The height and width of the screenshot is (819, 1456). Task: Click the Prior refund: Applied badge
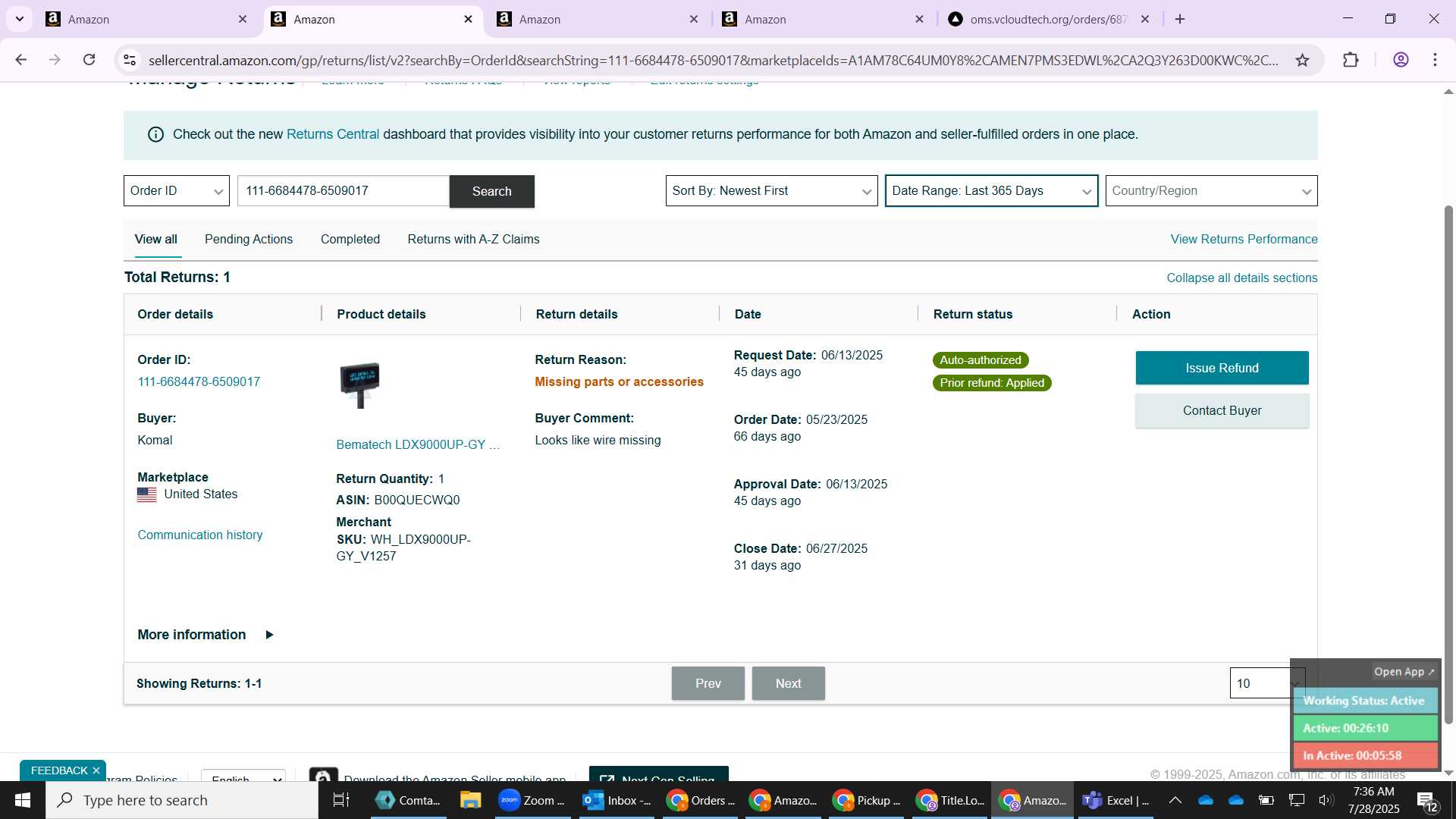(992, 383)
